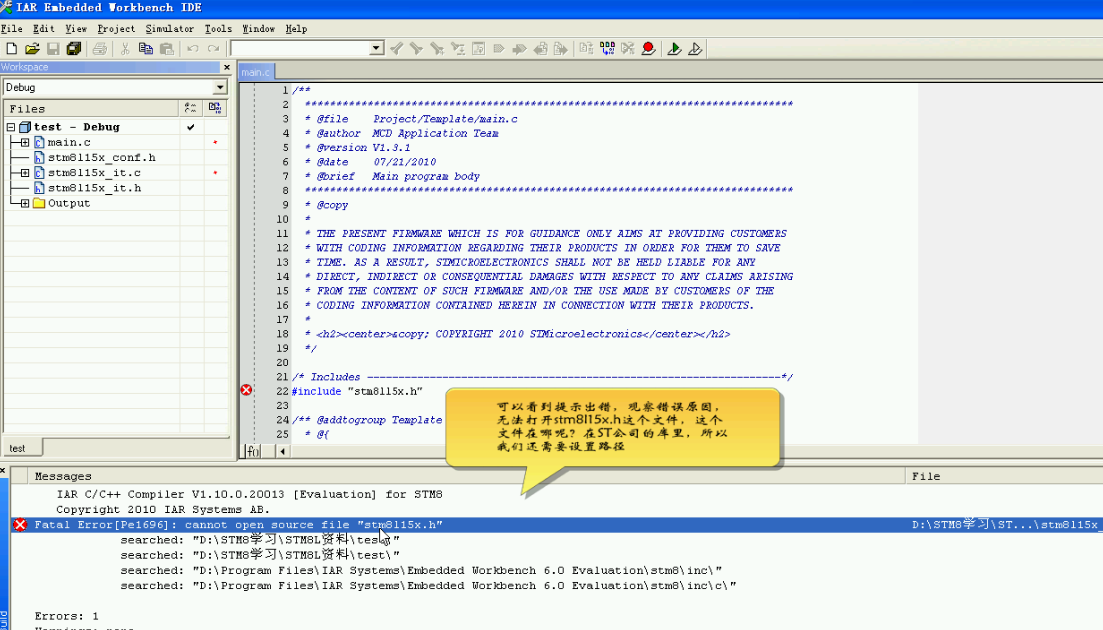Open the function list f() dropdown

pos(252,451)
